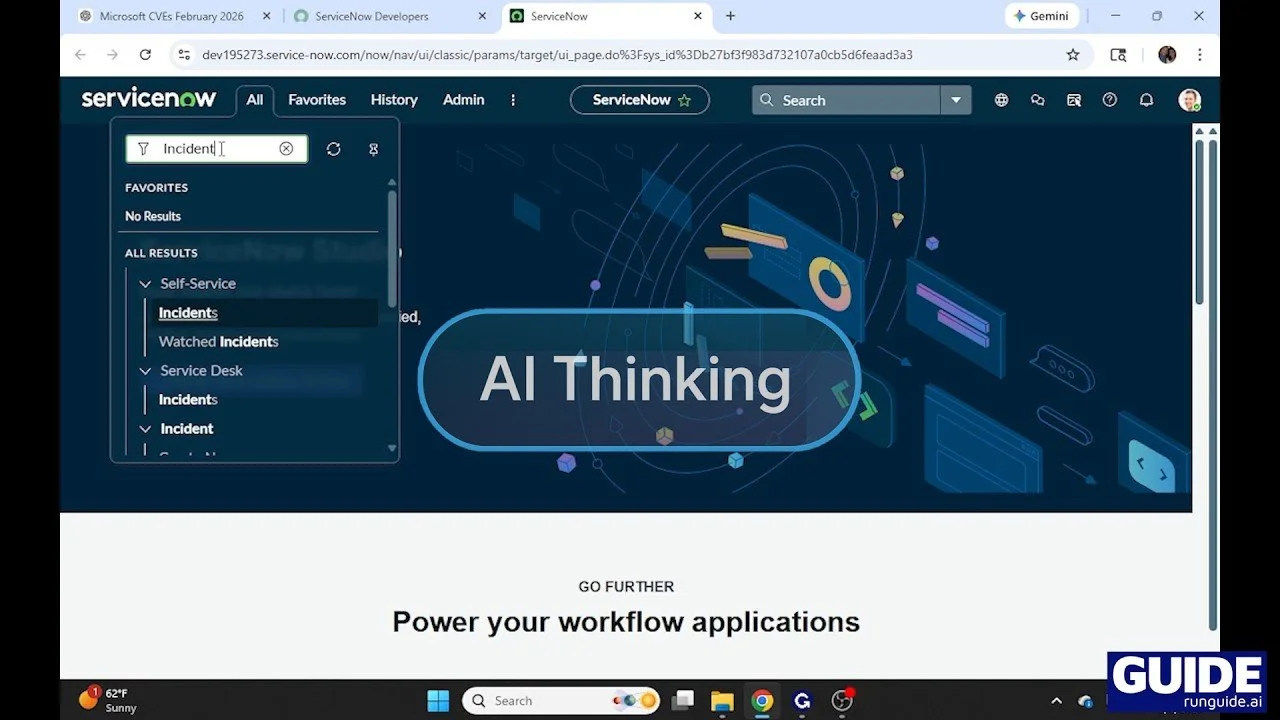1280x720 pixels.
Task: Click the panel icon left of help
Action: (x=1074, y=100)
